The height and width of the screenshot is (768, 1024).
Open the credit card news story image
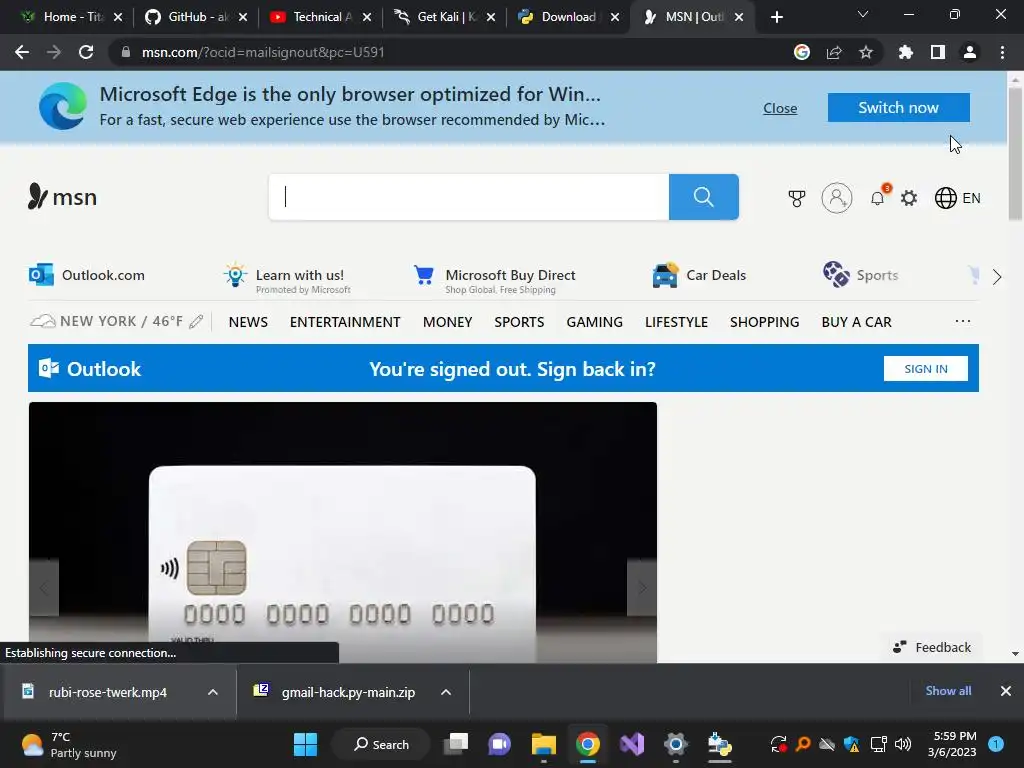coord(343,532)
